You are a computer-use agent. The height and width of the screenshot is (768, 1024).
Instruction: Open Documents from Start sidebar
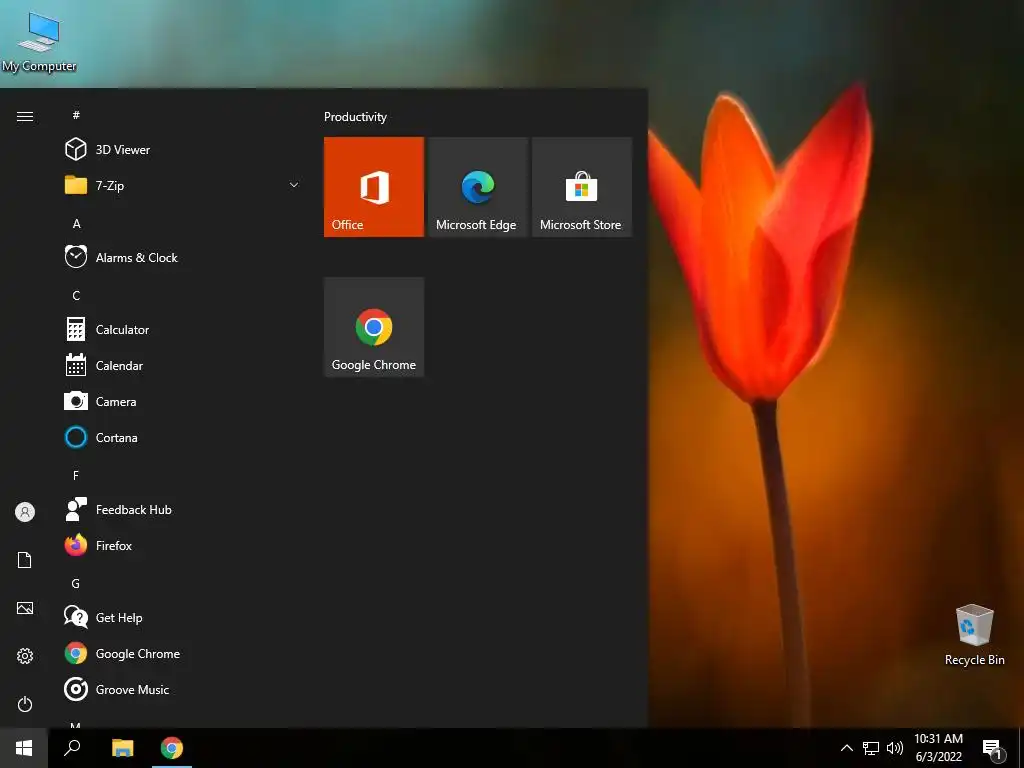click(x=25, y=560)
